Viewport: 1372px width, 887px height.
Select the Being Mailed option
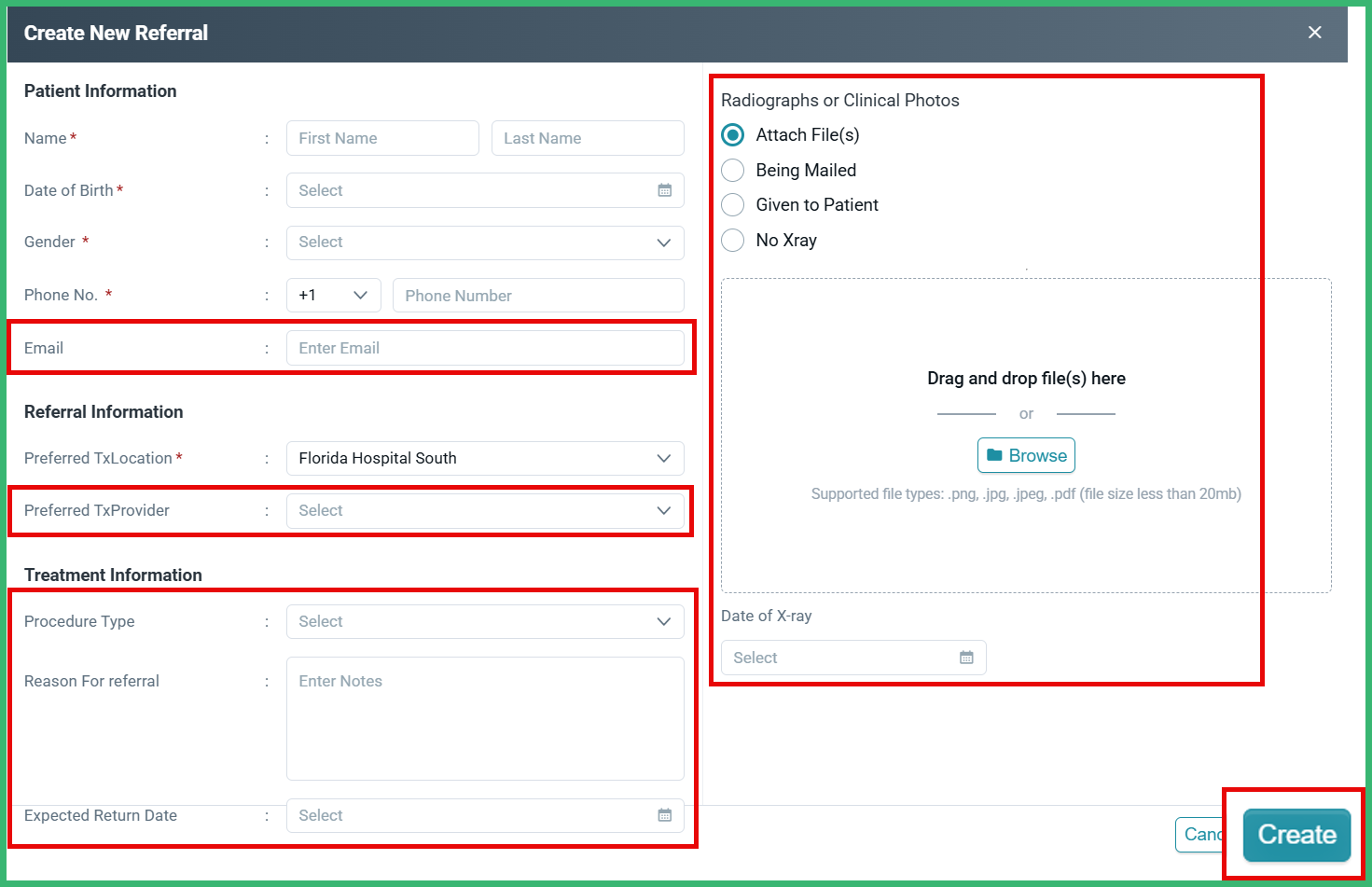pyautogui.click(x=732, y=170)
